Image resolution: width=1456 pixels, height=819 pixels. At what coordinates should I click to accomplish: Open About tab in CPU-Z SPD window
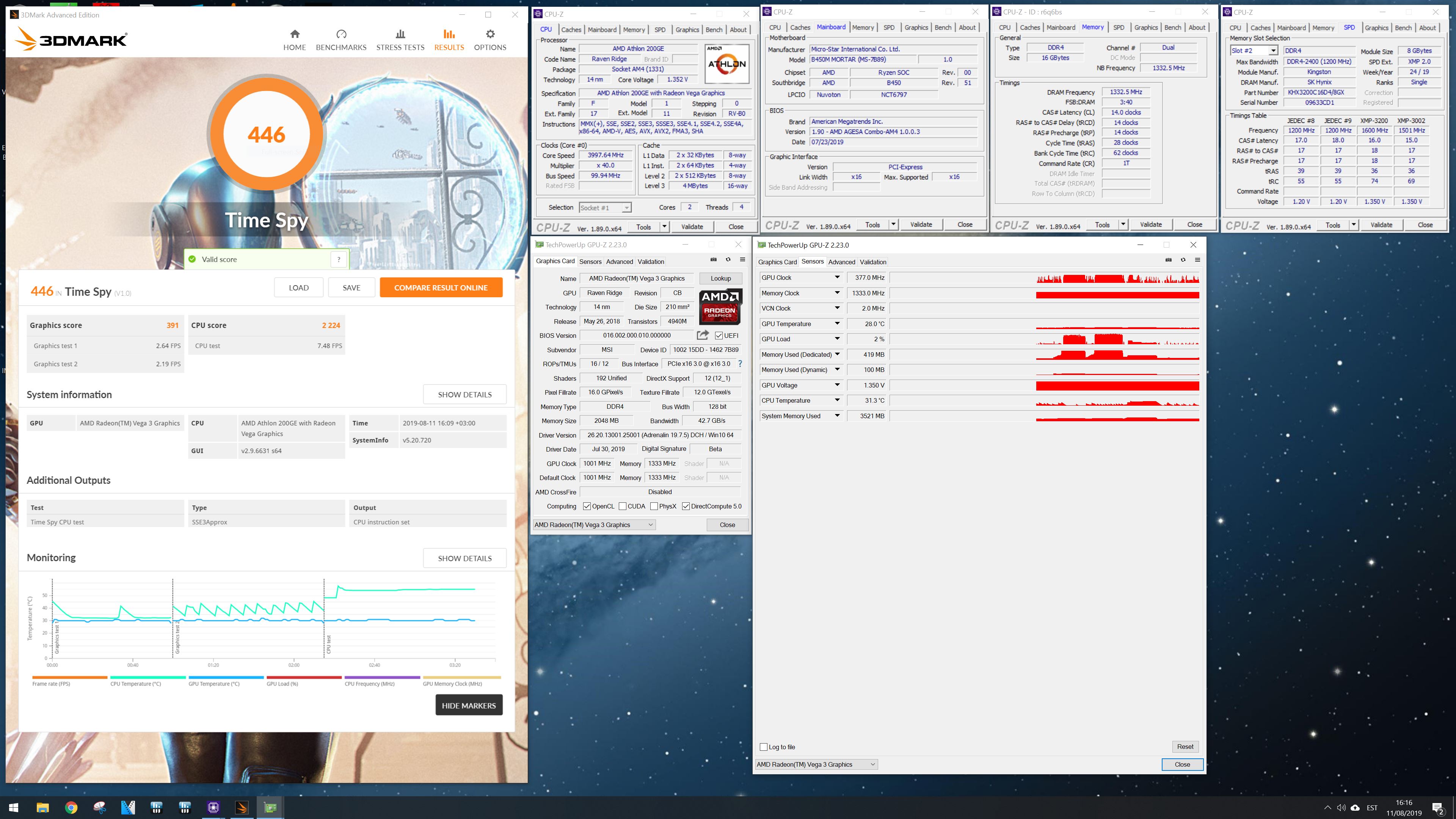pos(1427,28)
